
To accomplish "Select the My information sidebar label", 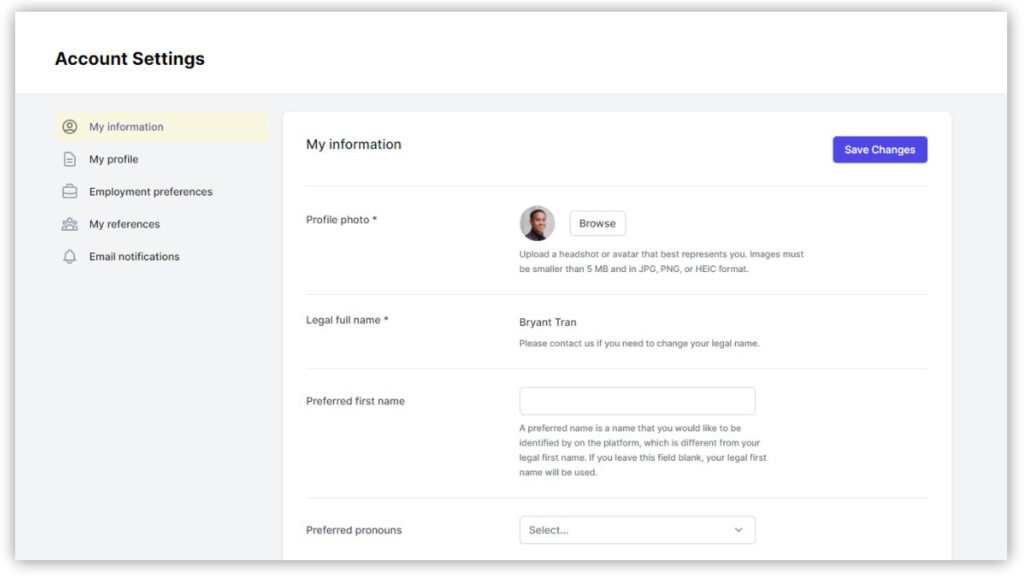I will 126,127.
